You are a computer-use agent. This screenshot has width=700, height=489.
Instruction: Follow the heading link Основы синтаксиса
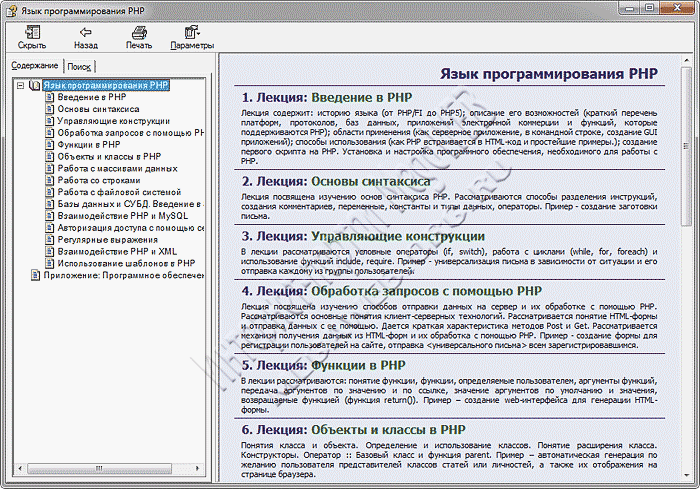tap(371, 181)
